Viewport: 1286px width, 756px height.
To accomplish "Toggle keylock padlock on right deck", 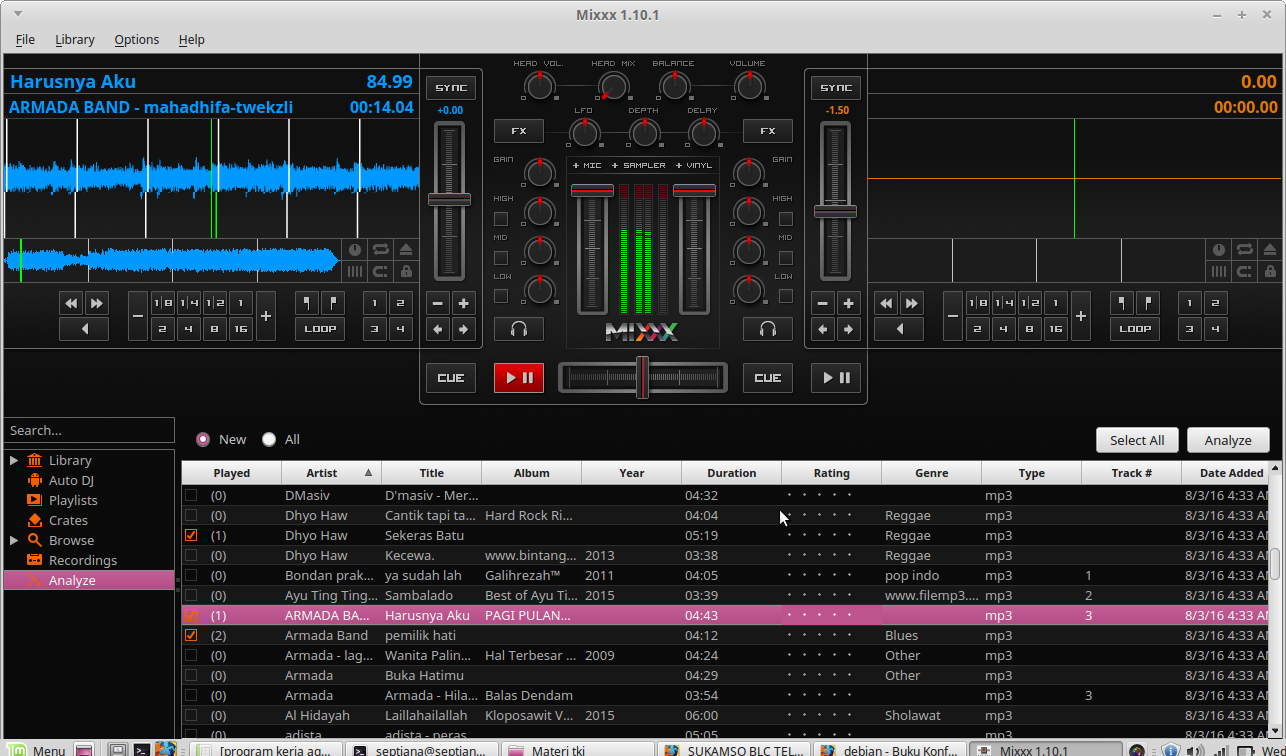I will click(x=1270, y=271).
